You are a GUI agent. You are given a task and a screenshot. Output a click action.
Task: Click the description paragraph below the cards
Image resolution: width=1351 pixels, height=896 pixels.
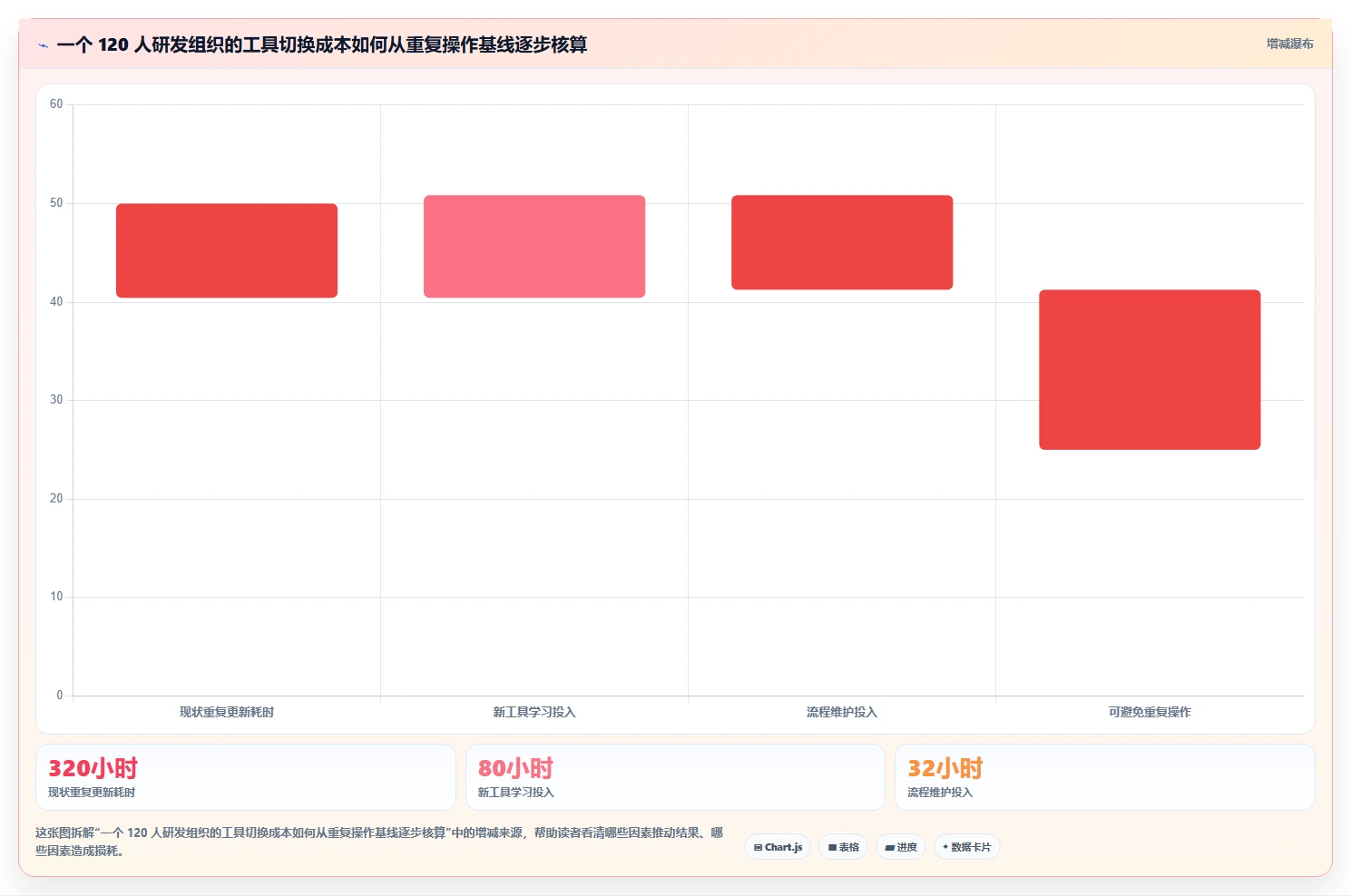(x=379, y=842)
